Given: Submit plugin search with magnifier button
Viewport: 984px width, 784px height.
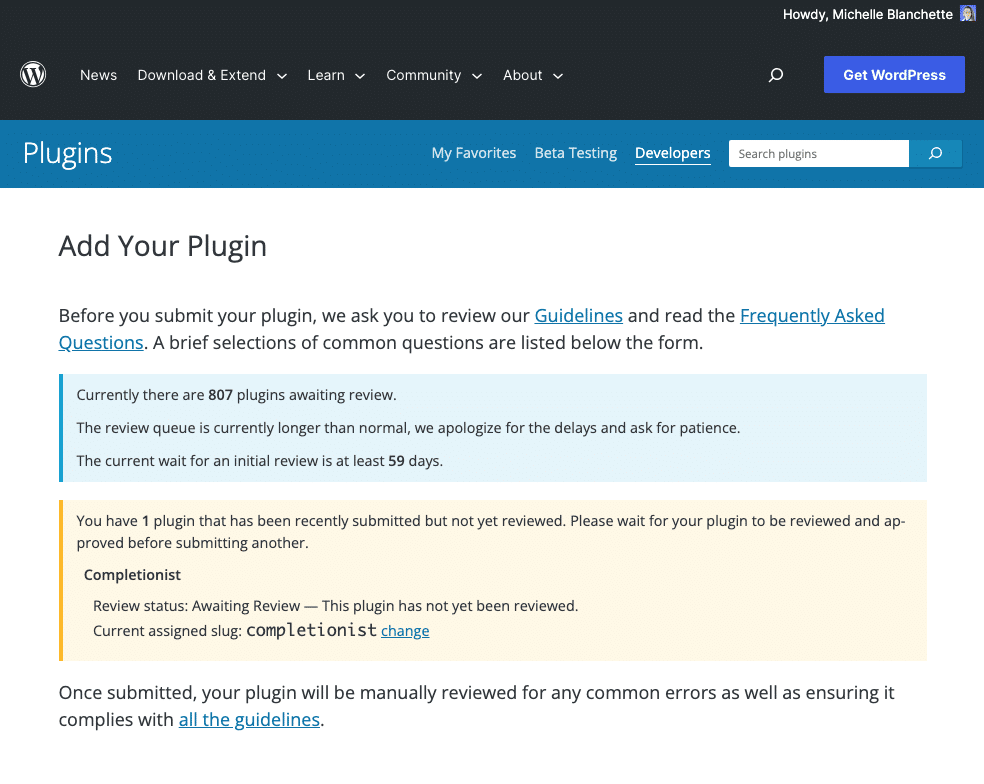Looking at the screenshot, I should tap(935, 153).
